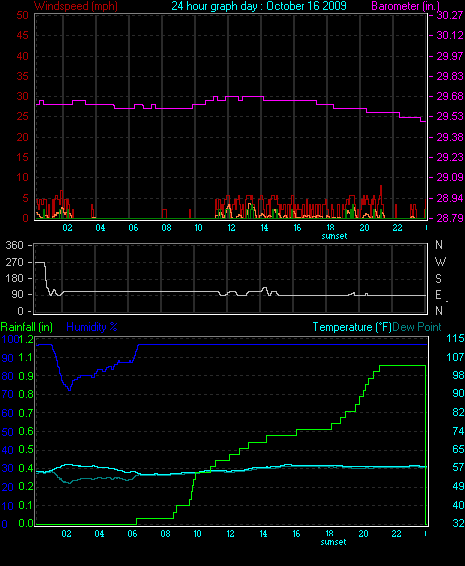Pick the green 0.7 rainfall axis value
Image resolution: width=465 pixels, height=566 pixels.
26,413
